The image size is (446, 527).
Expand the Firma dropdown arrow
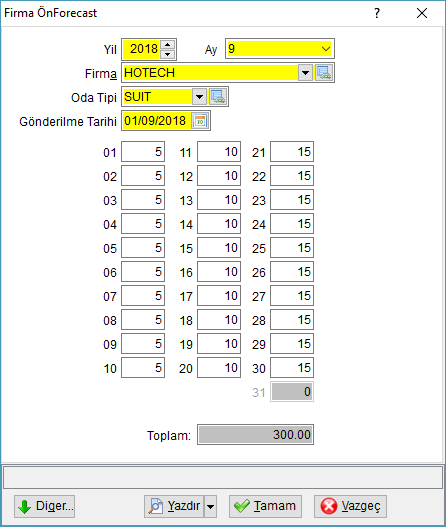(305, 73)
